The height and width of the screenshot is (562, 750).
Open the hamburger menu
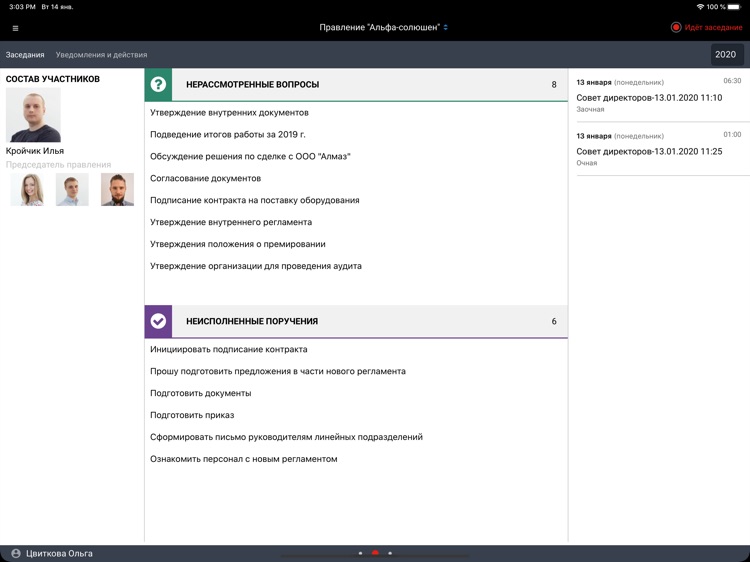15,28
